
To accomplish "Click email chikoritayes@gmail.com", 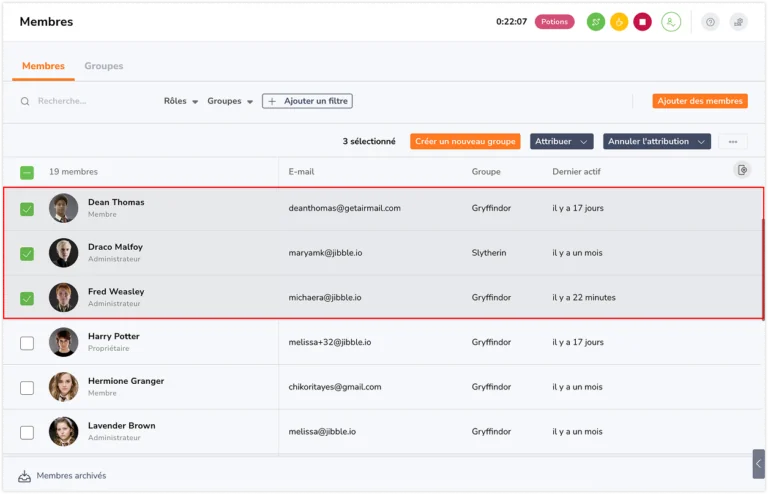I will pyautogui.click(x=335, y=387).
